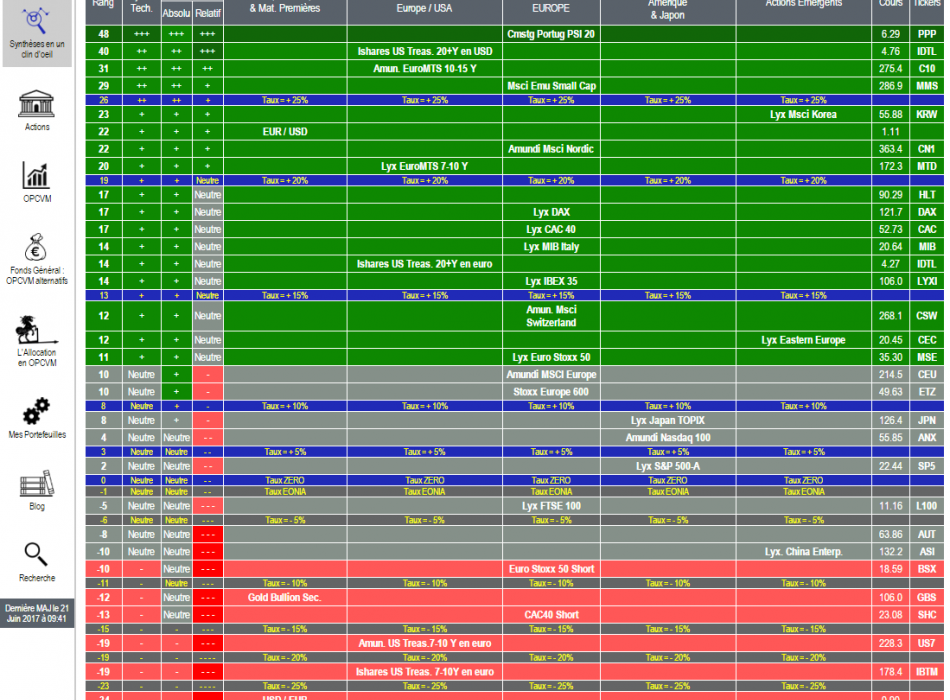The width and height of the screenshot is (950, 700).
Task: Open Amundi Nasdaq 100 entry
Action: [x=668, y=438]
